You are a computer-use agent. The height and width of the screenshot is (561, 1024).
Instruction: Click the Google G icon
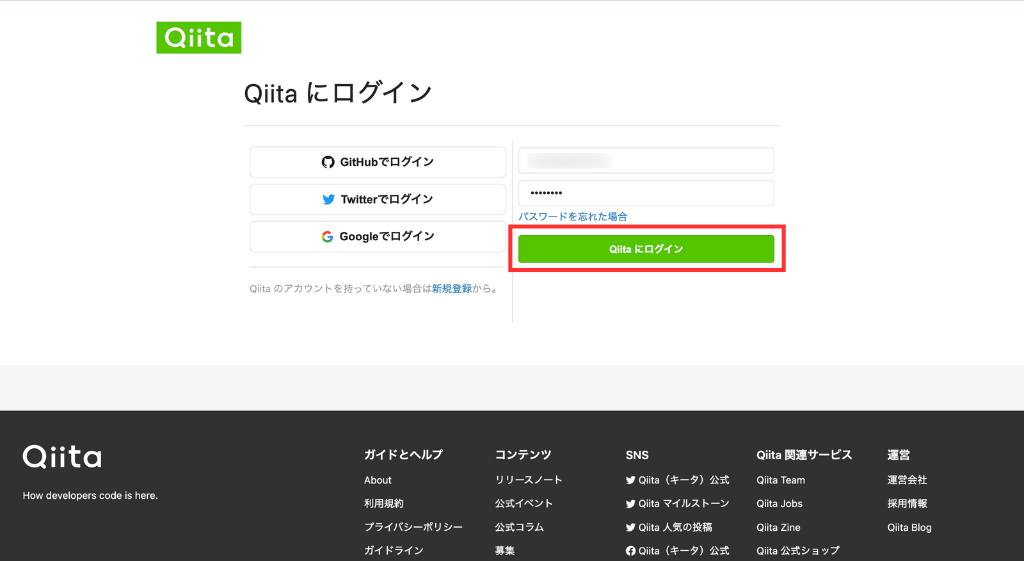pos(327,236)
